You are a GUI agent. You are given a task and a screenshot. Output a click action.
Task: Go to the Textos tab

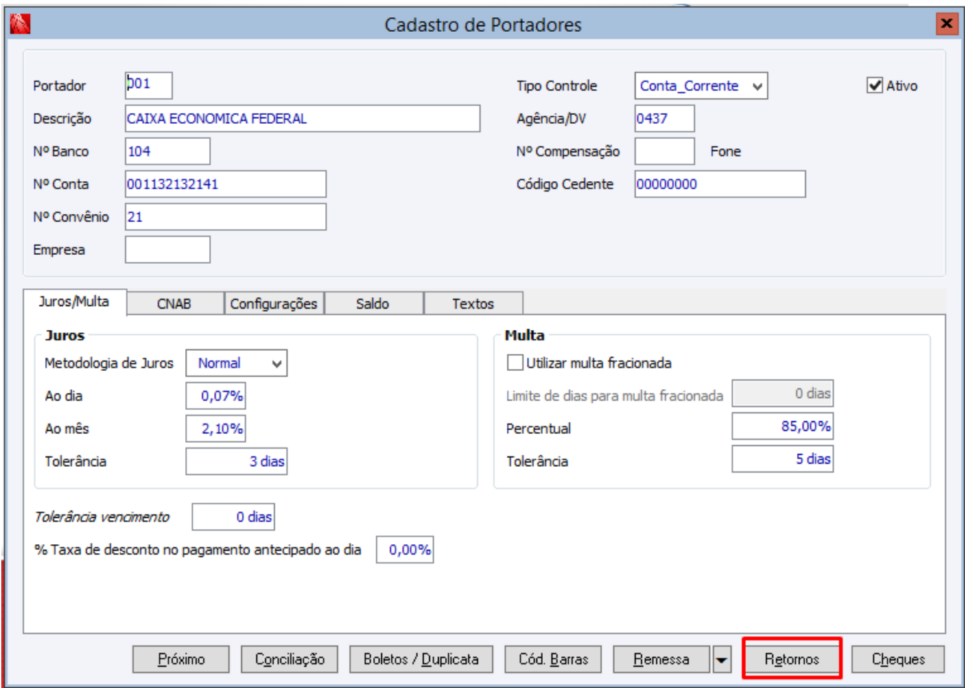tap(473, 304)
